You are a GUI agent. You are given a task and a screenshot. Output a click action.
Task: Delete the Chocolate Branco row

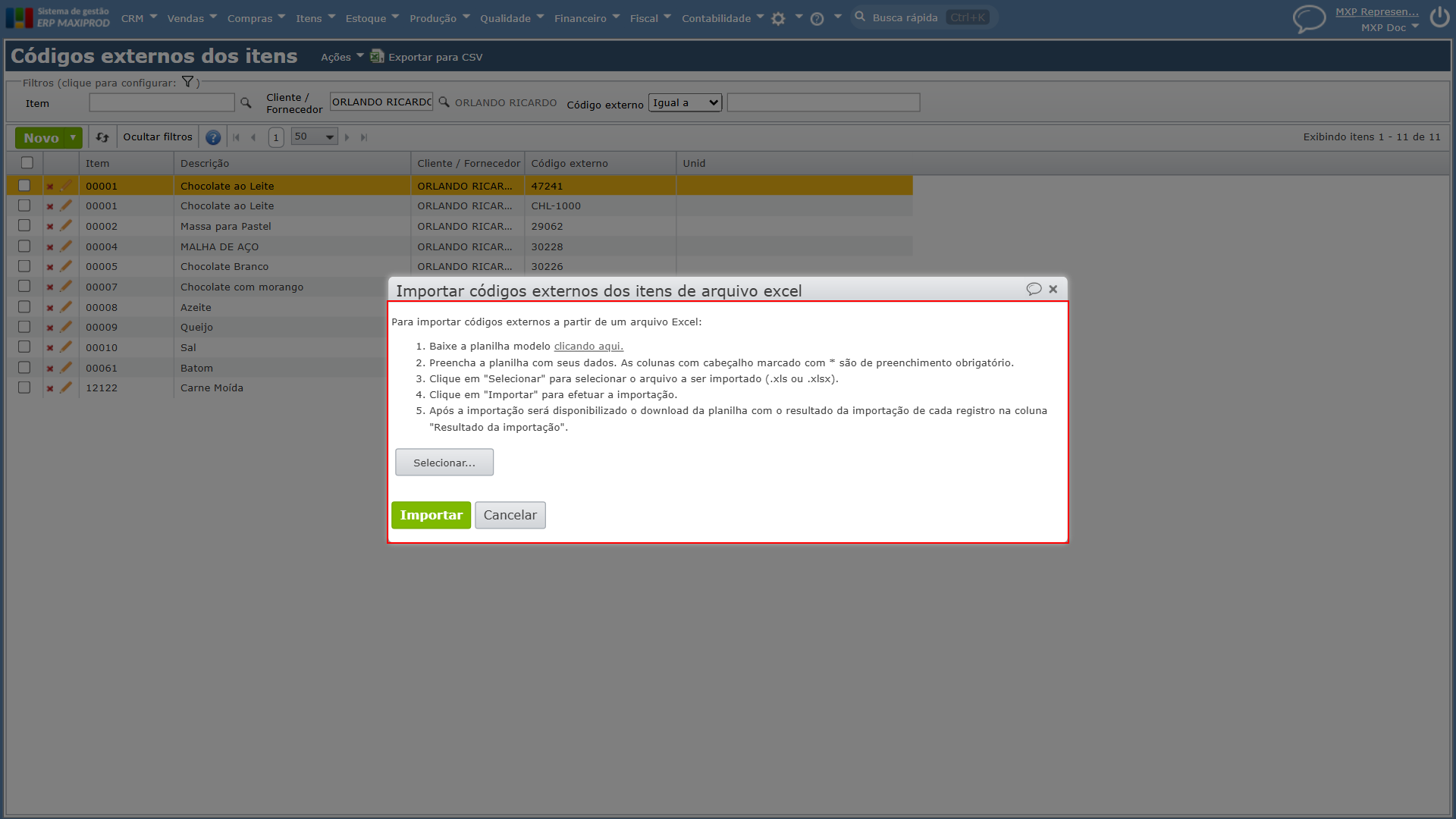click(50, 267)
